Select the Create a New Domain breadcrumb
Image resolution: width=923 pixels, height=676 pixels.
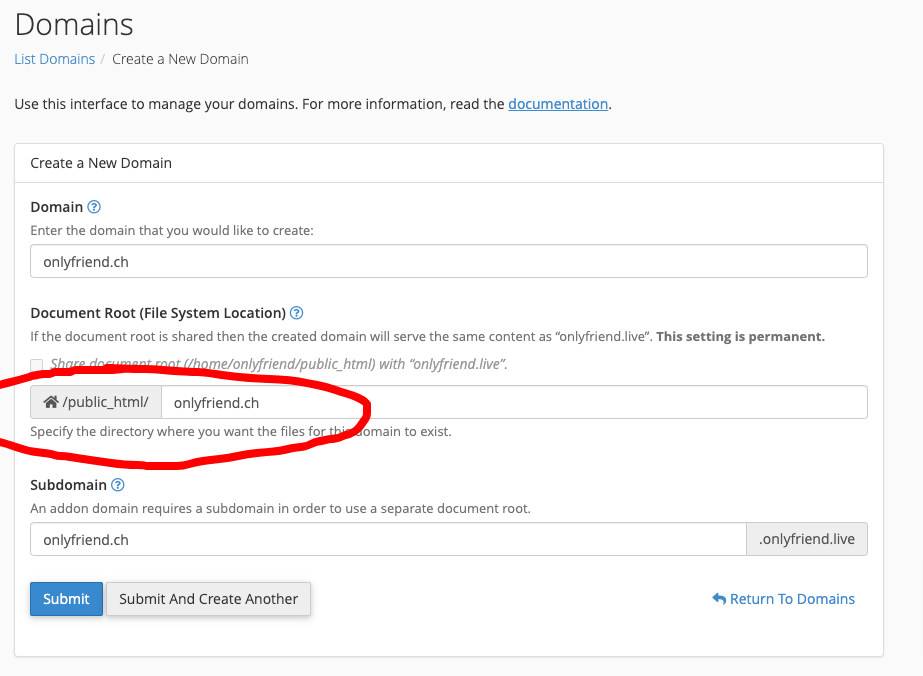pyautogui.click(x=180, y=59)
